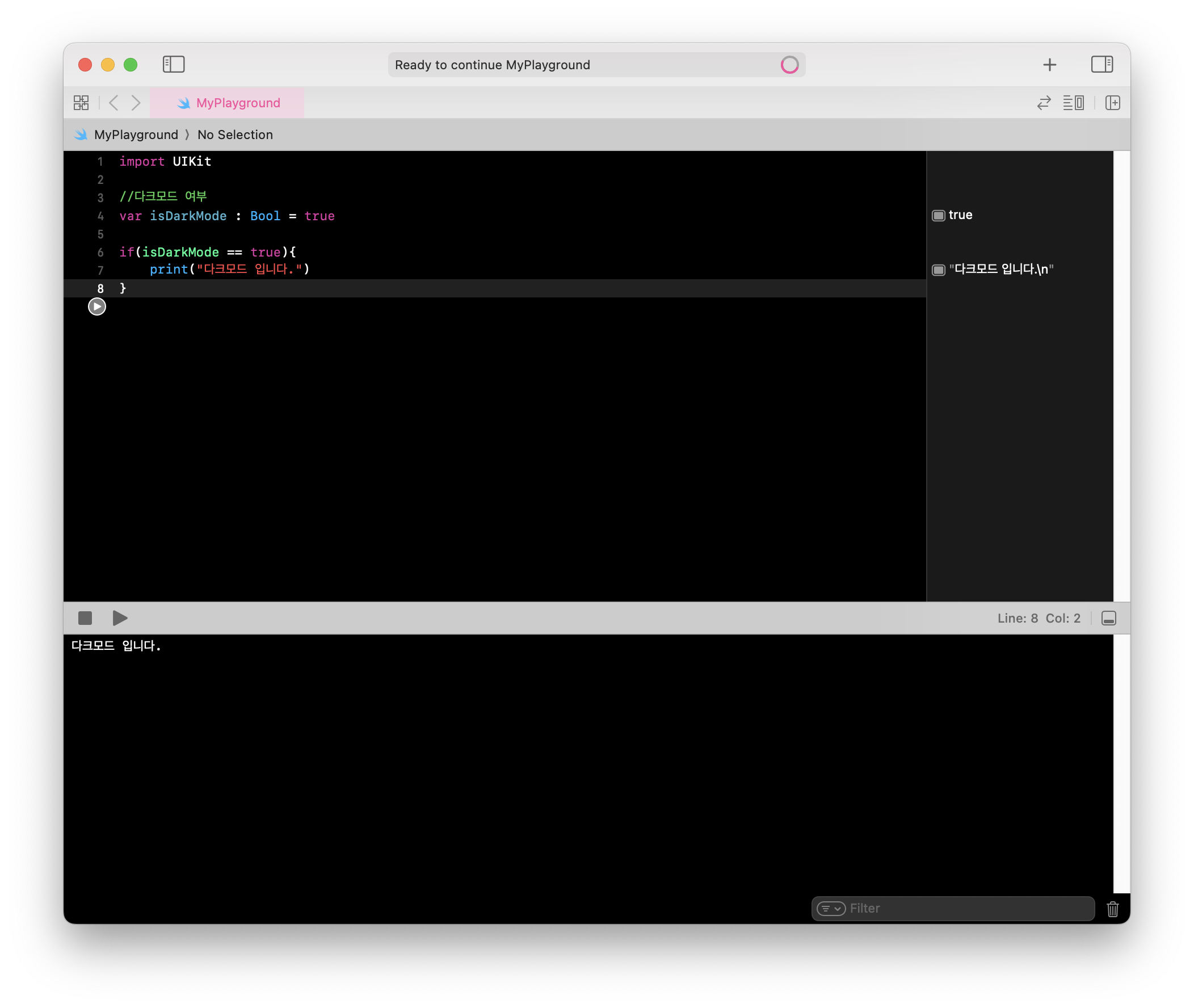Go forward with the right chevron

[x=136, y=103]
